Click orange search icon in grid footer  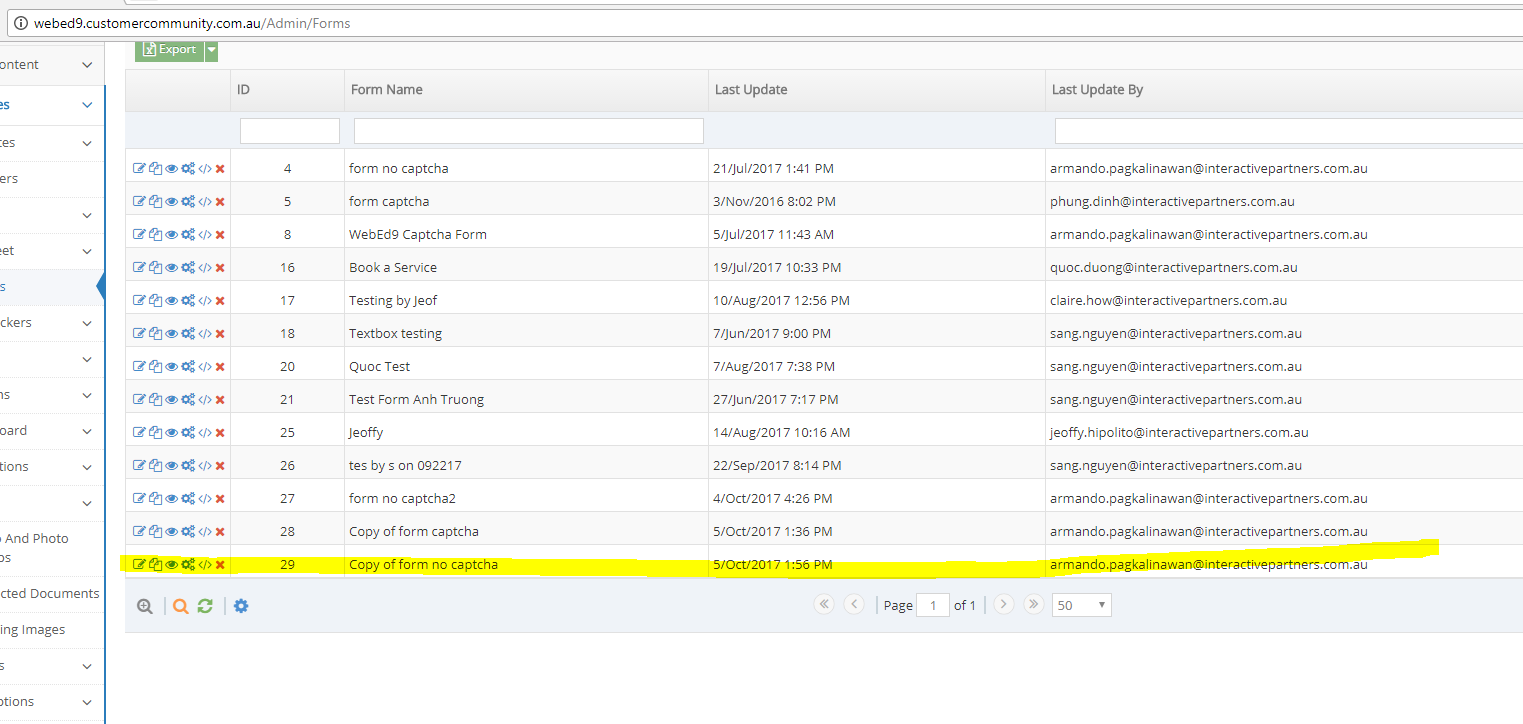pyautogui.click(x=181, y=606)
